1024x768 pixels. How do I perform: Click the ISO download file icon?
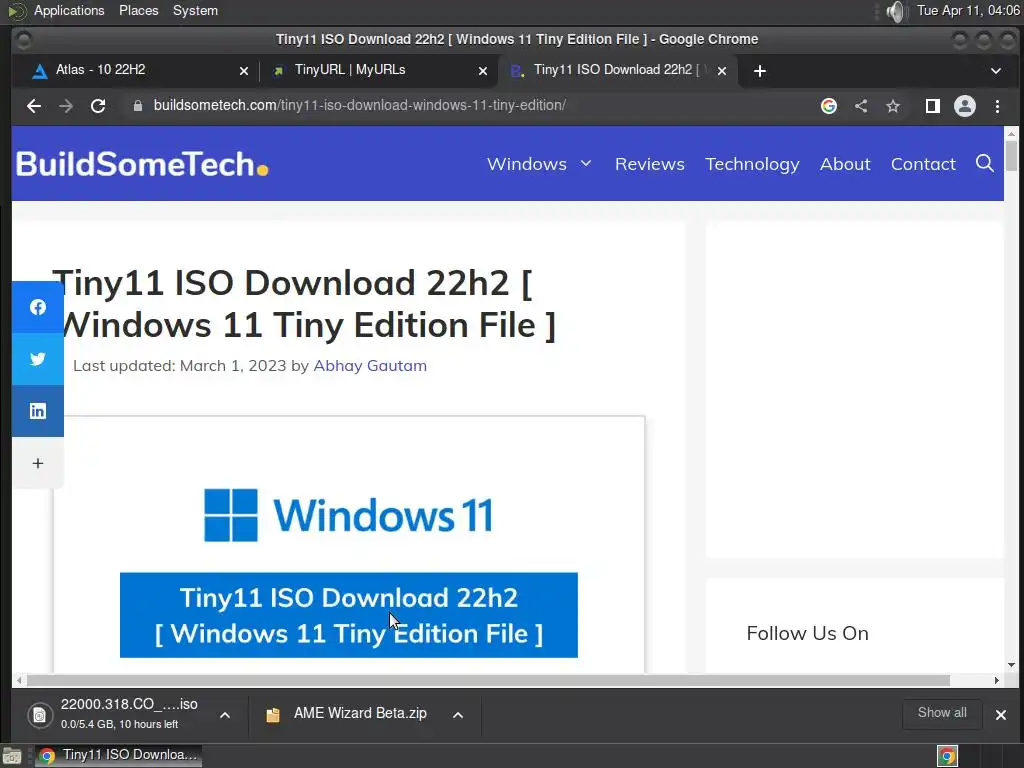tap(40, 715)
